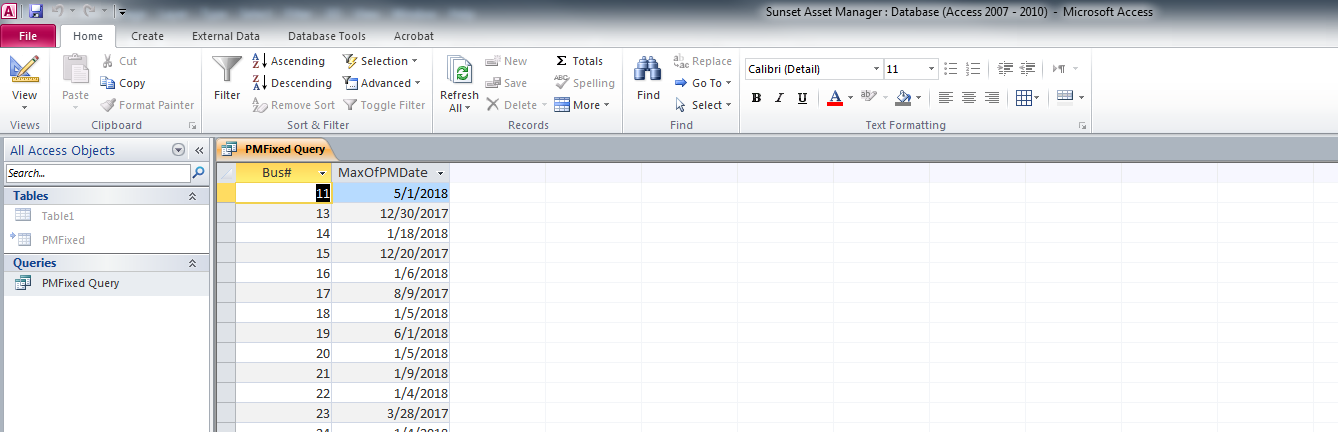This screenshot has height=432, width=1338.
Task: Toggle Bold text formatting
Action: [756, 98]
